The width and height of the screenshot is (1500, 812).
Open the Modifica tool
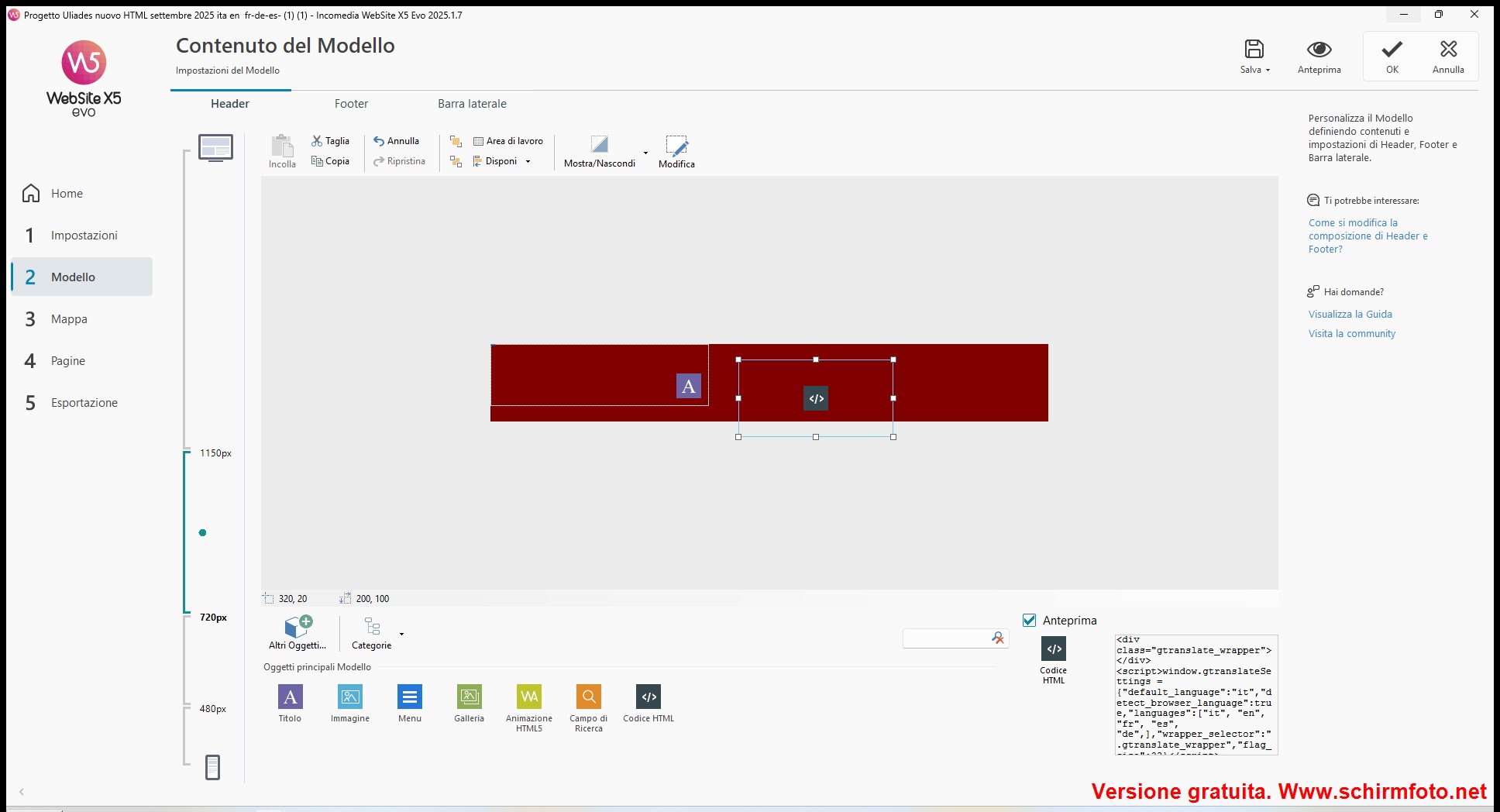coord(676,151)
